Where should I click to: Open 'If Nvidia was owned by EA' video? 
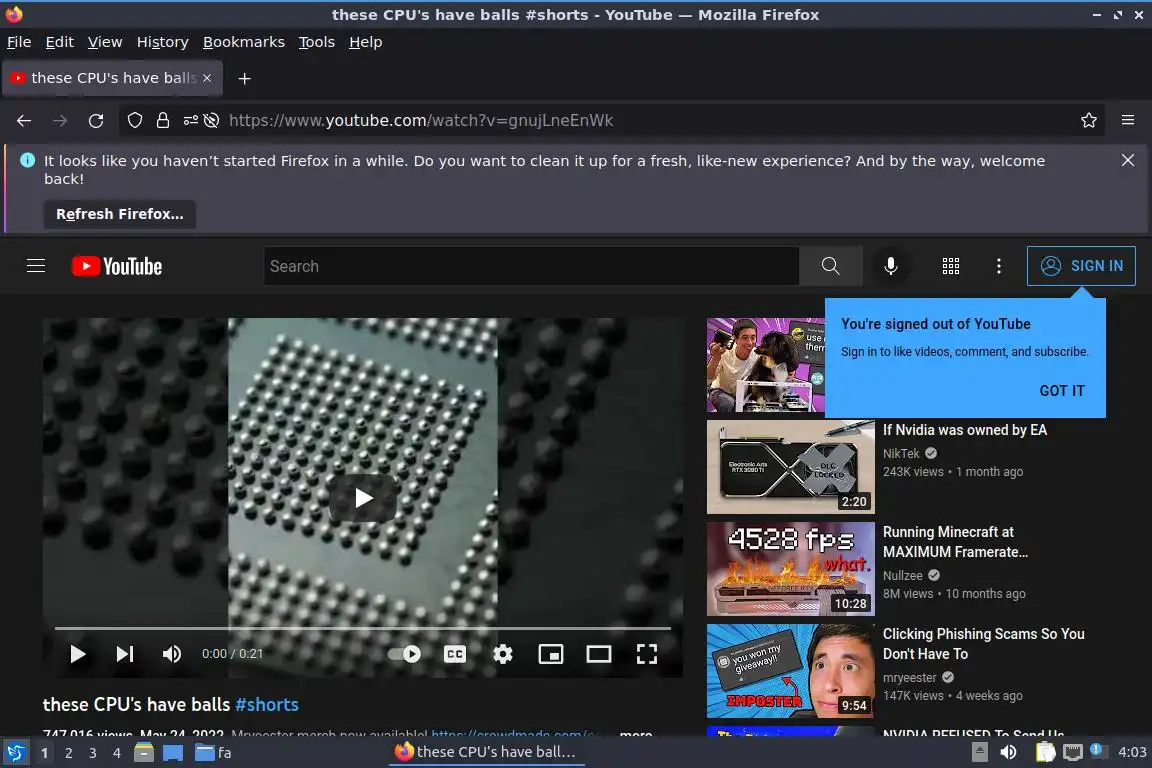[965, 430]
